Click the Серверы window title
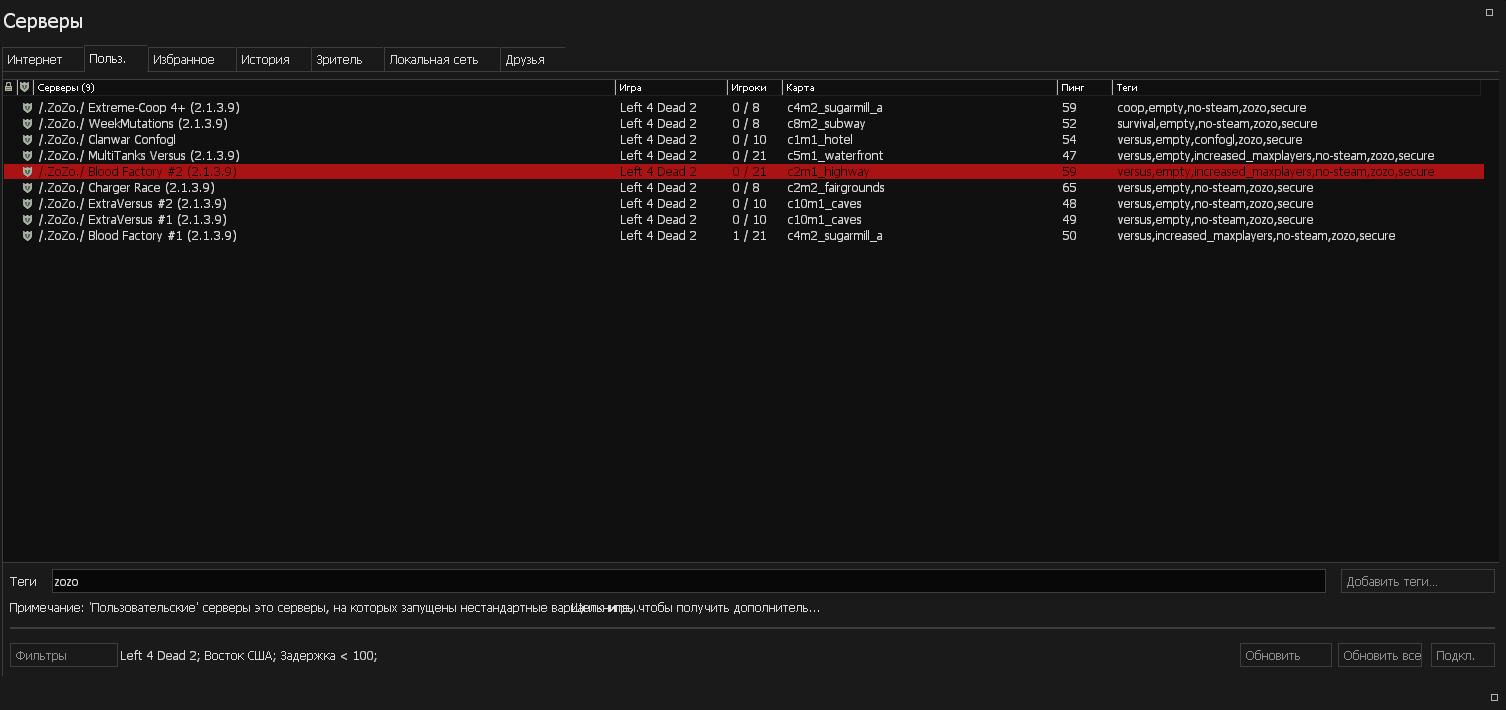This screenshot has width=1506, height=710. coord(43,21)
